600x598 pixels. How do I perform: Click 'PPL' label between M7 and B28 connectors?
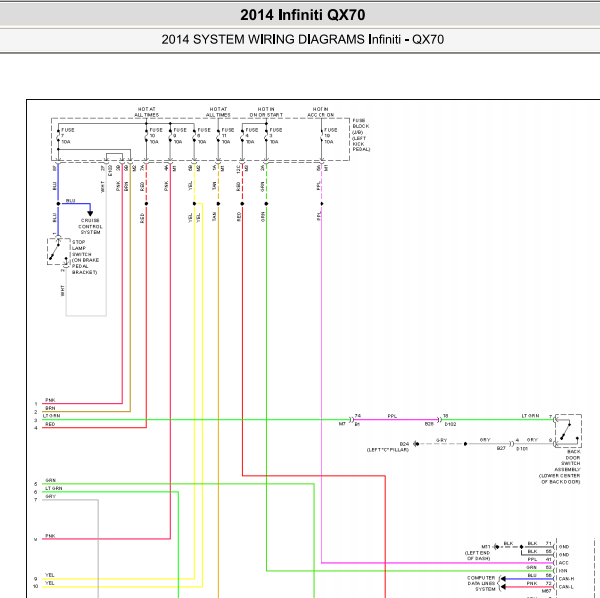(x=392, y=416)
